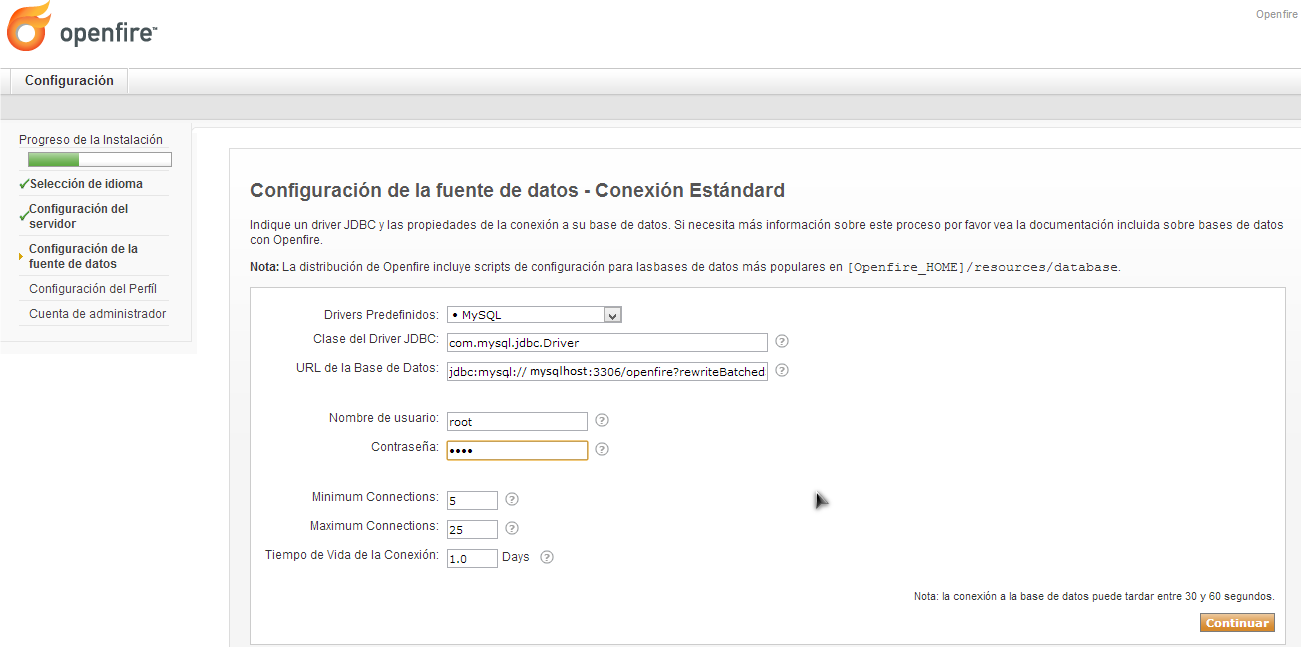Click the Days unit label

point(516,557)
